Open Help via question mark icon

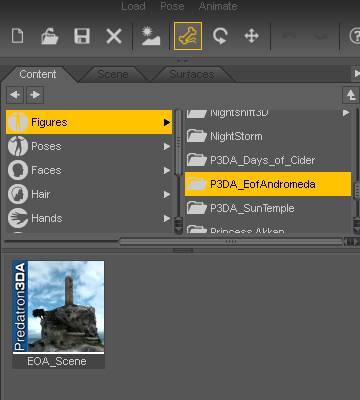355,36
